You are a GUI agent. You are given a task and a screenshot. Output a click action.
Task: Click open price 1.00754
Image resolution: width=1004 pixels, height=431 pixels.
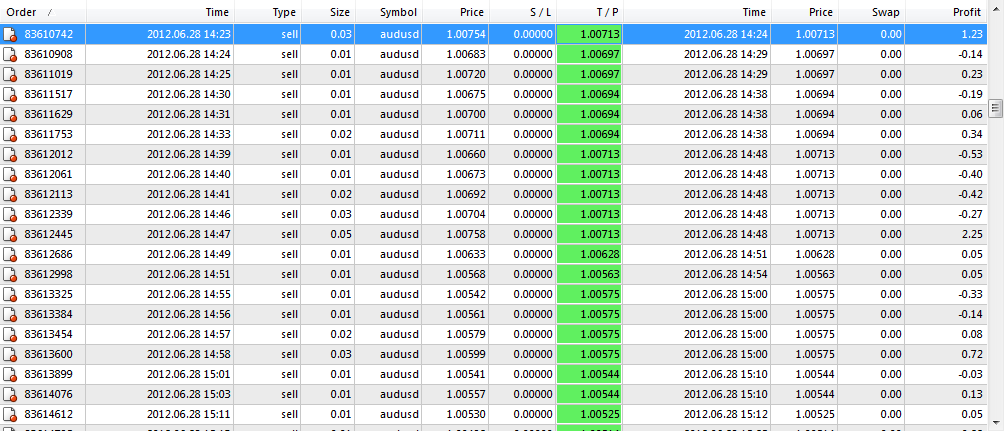point(466,35)
